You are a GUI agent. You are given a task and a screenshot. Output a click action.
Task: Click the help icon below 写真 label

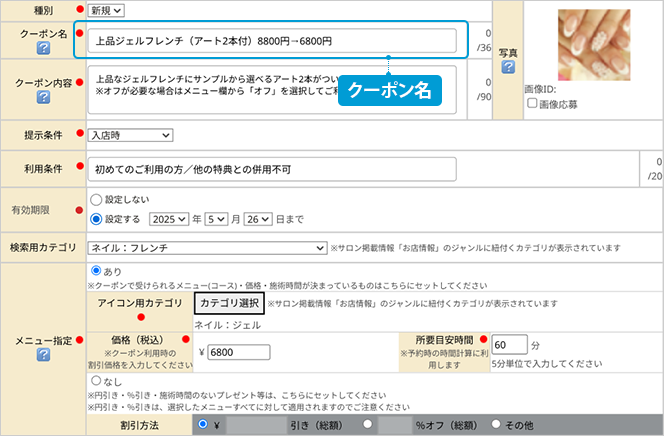point(508,67)
